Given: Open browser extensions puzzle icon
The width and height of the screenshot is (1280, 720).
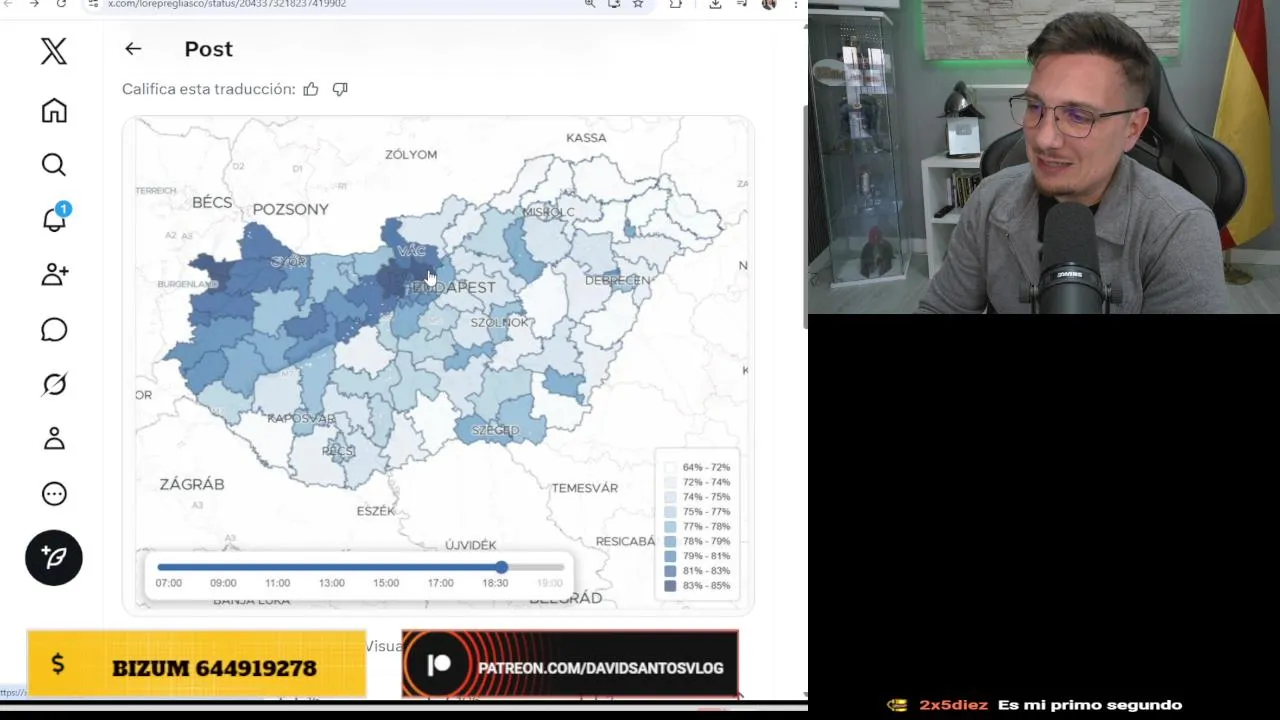Looking at the screenshot, I should pyautogui.click(x=676, y=4).
